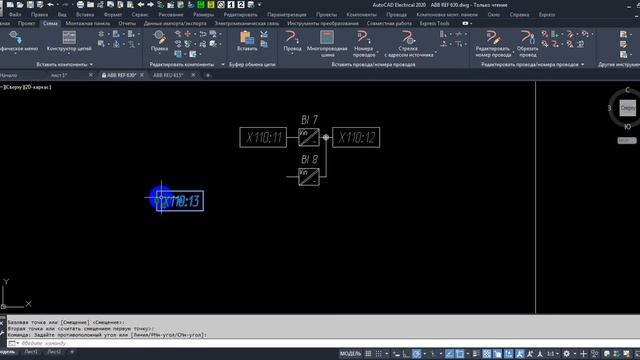Open a file via the folder icon
The height and width of the screenshot is (360, 640).
20,5
